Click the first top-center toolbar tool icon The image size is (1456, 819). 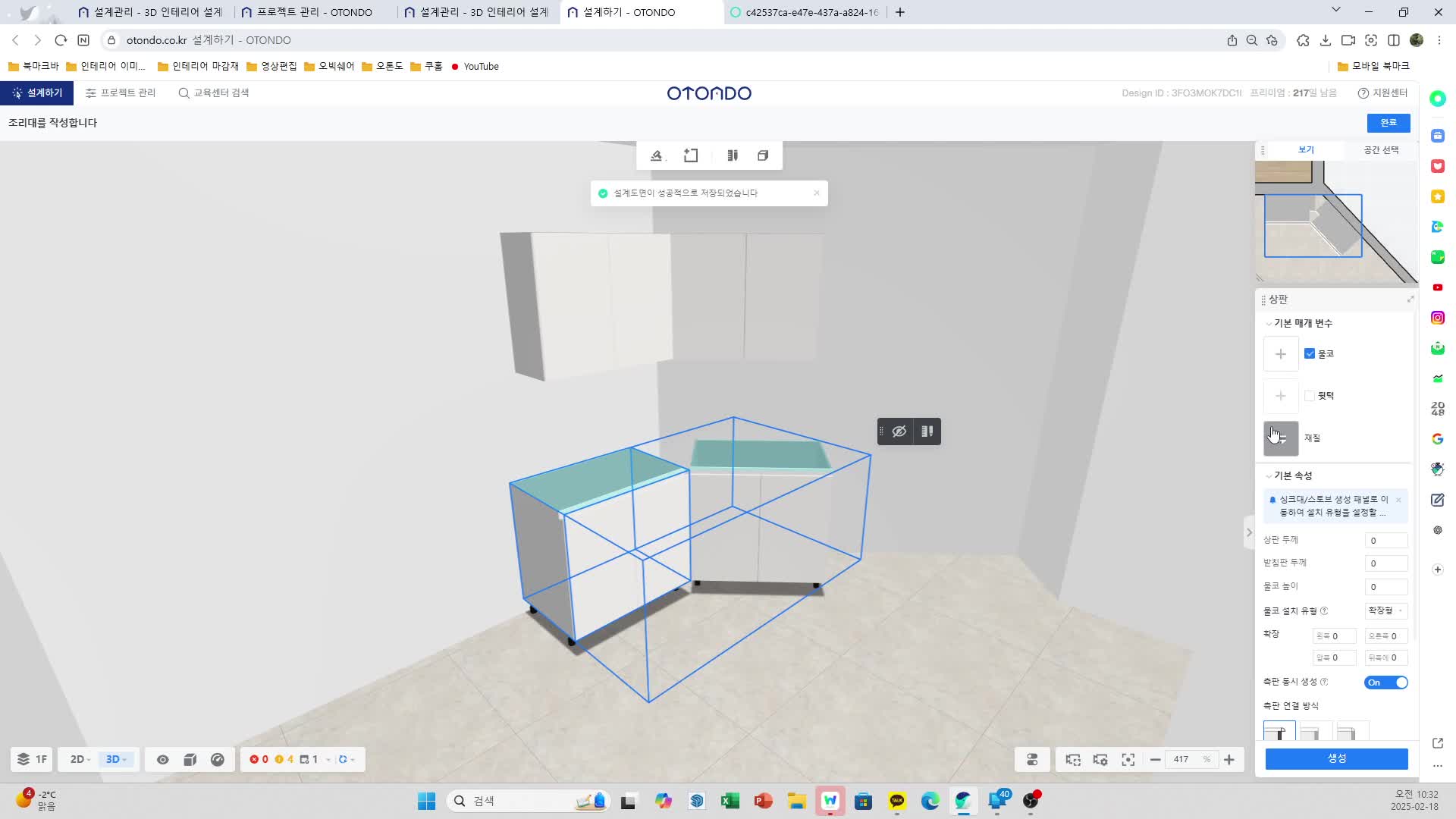point(657,155)
